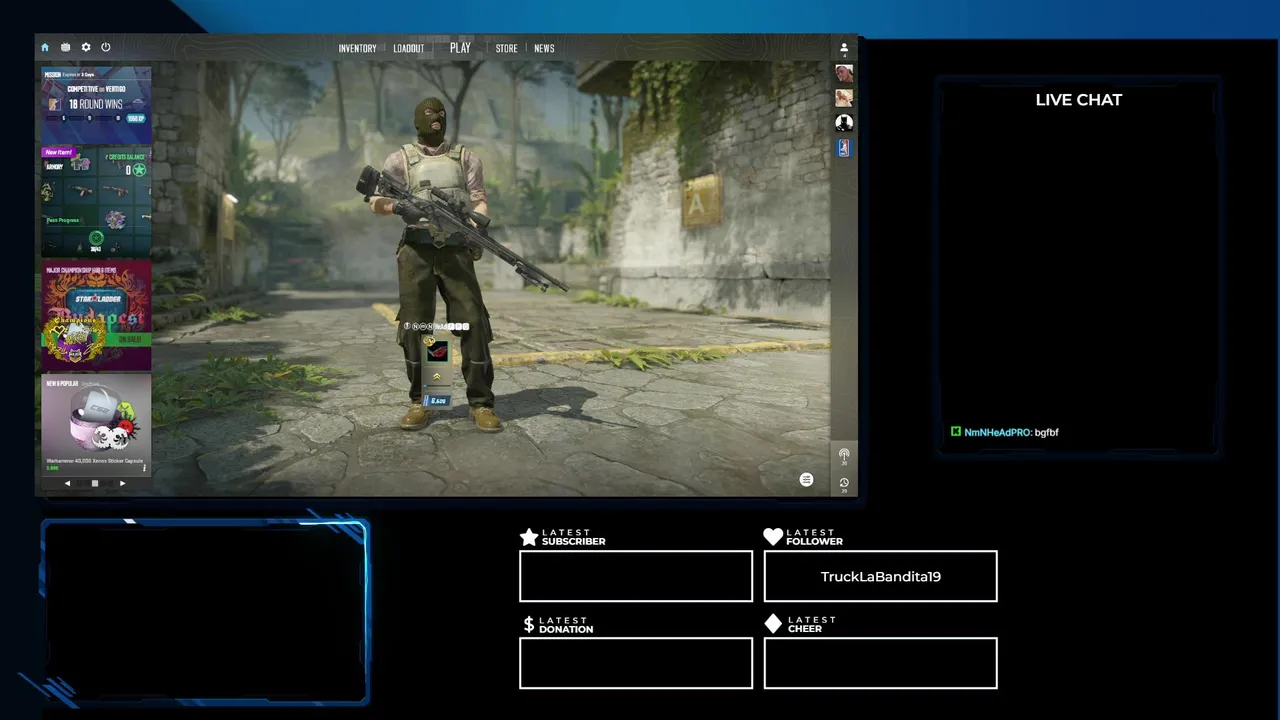
Task: Open the watch/TV icon next to Home
Action: (x=65, y=47)
